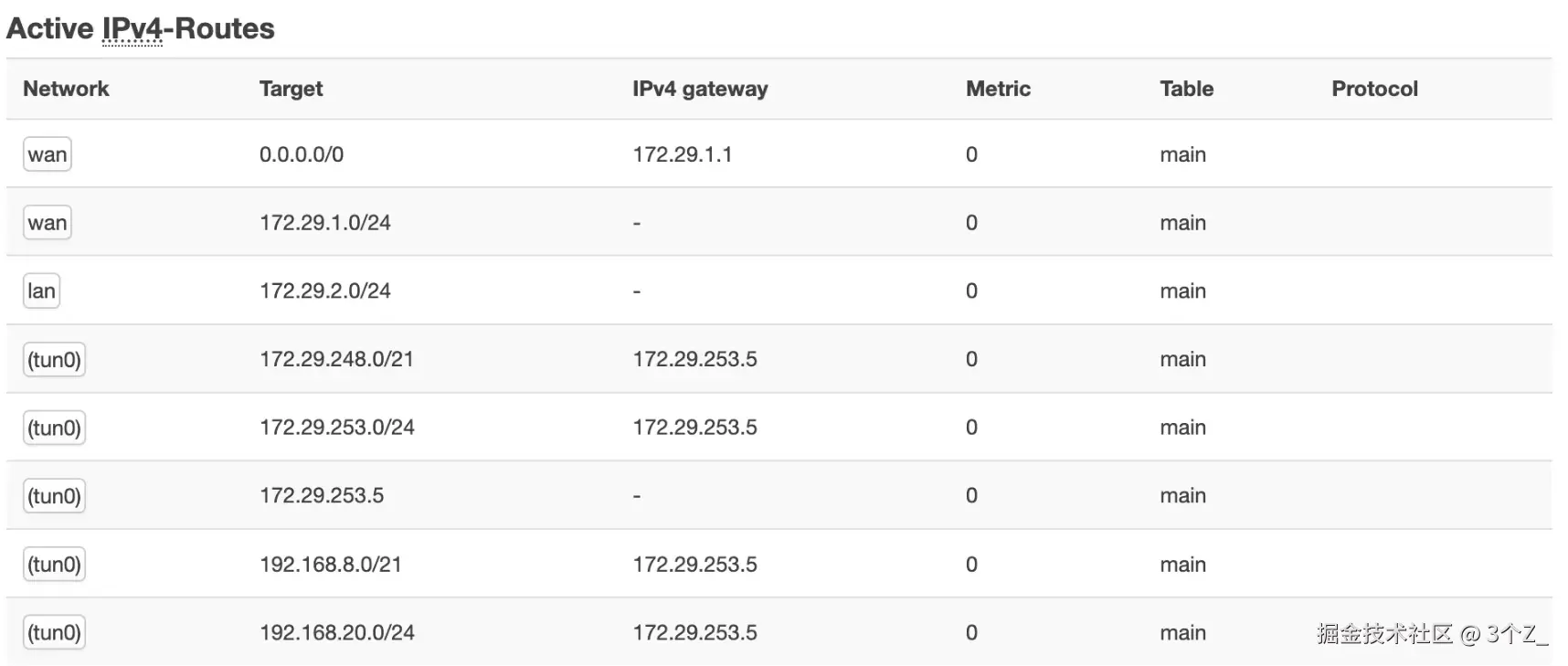
Task: Select the 172.29.1.1 gateway value
Action: click(x=683, y=154)
